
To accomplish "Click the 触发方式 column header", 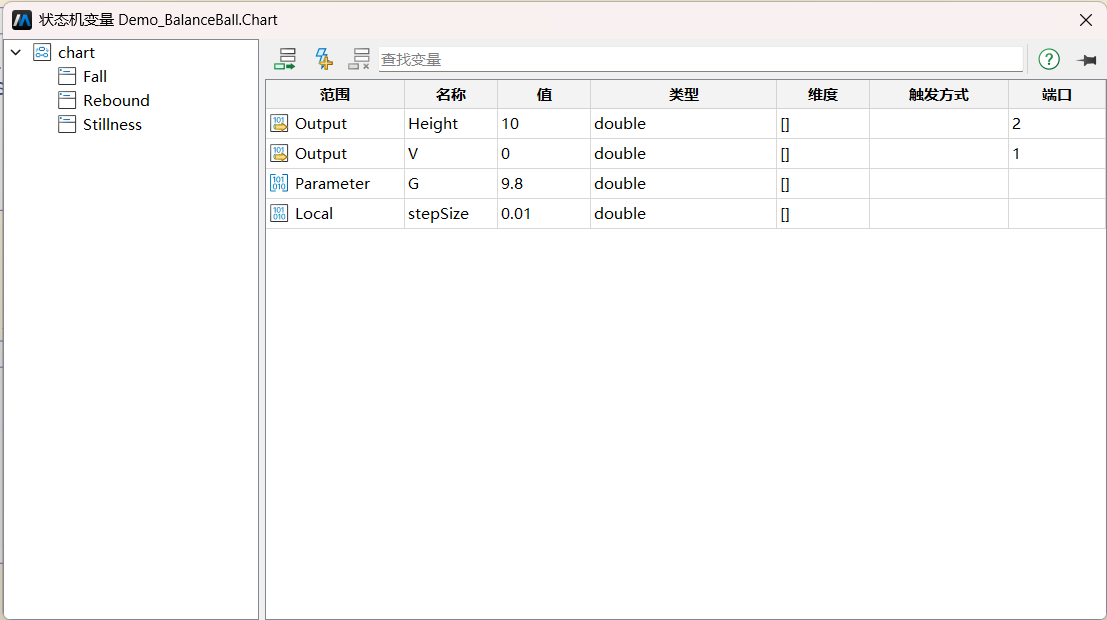I will (x=938, y=95).
